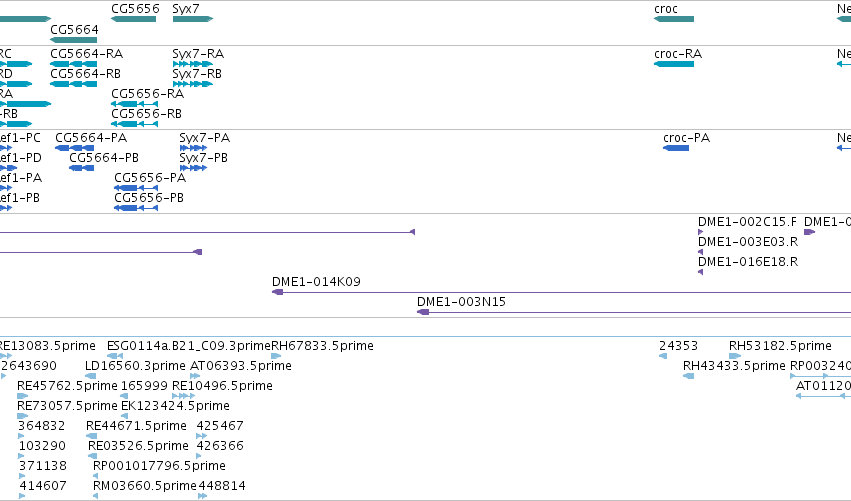The height and width of the screenshot is (501, 851).
Task: Click the DME1-003N15 BAC label
Action: point(461,302)
